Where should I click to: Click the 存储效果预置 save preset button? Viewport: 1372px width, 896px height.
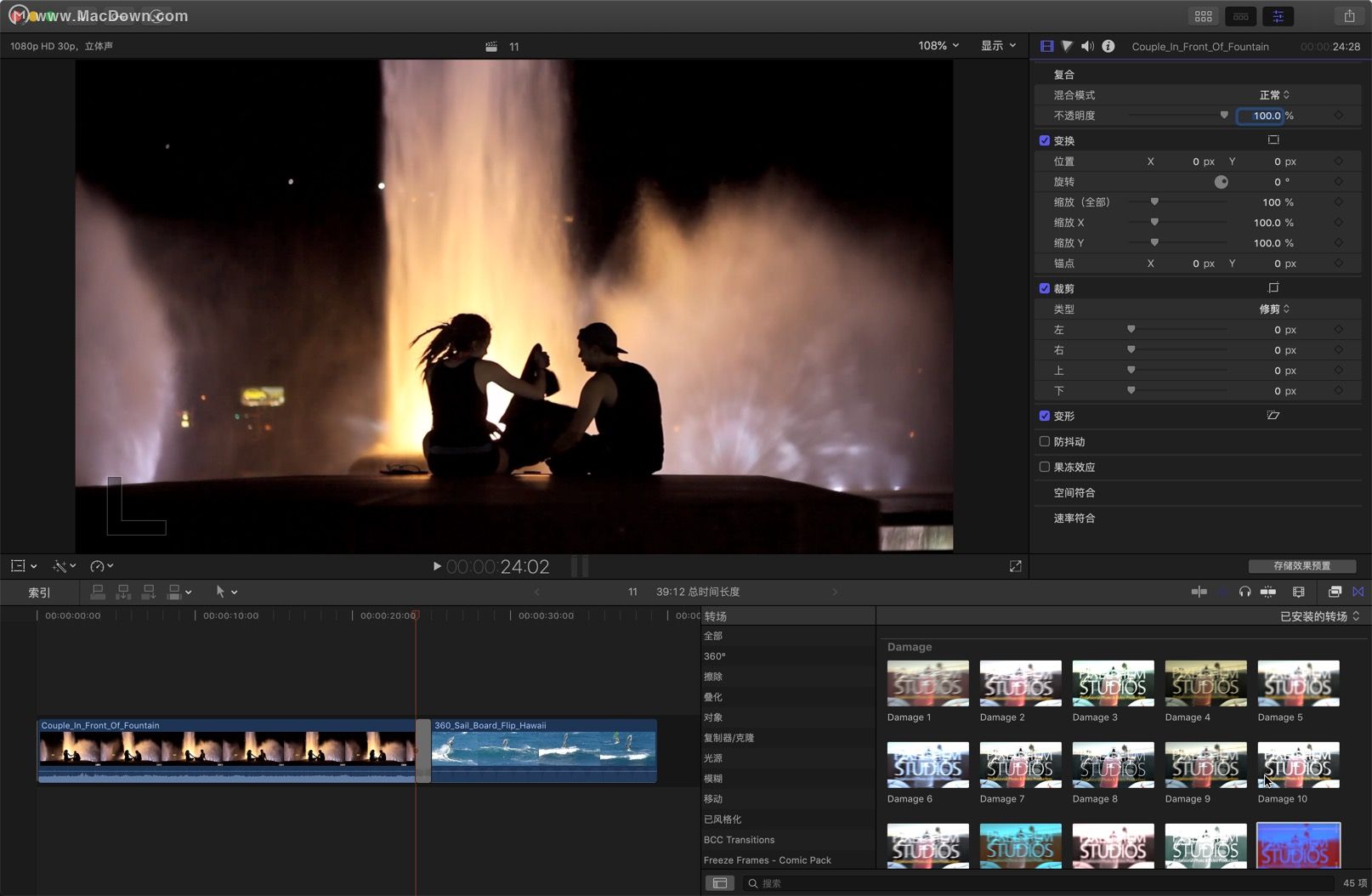click(1301, 566)
